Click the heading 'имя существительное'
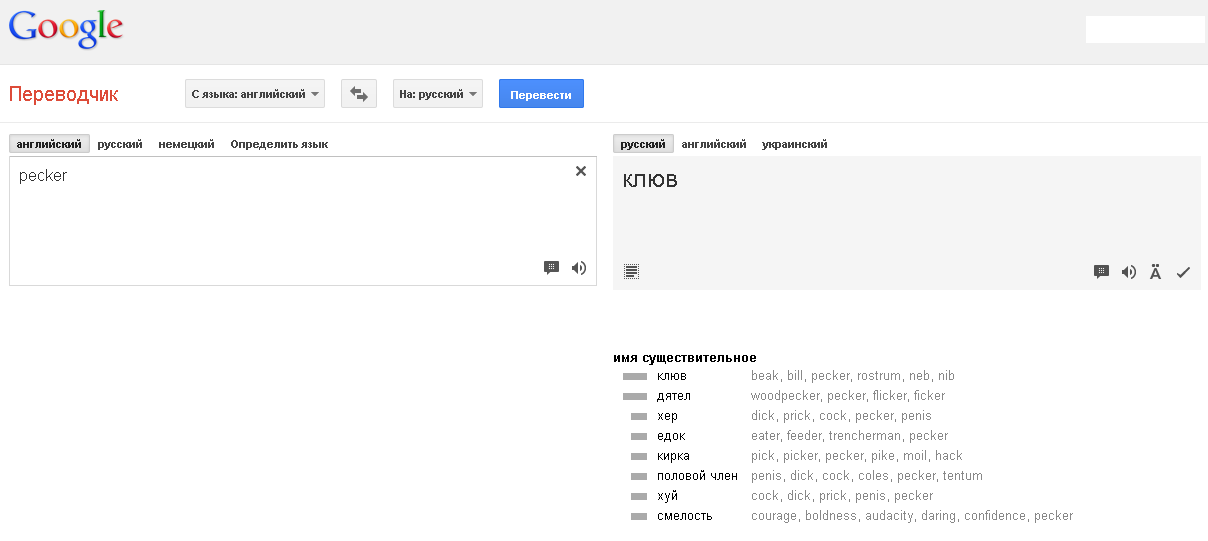The height and width of the screenshot is (541, 1208). click(685, 357)
